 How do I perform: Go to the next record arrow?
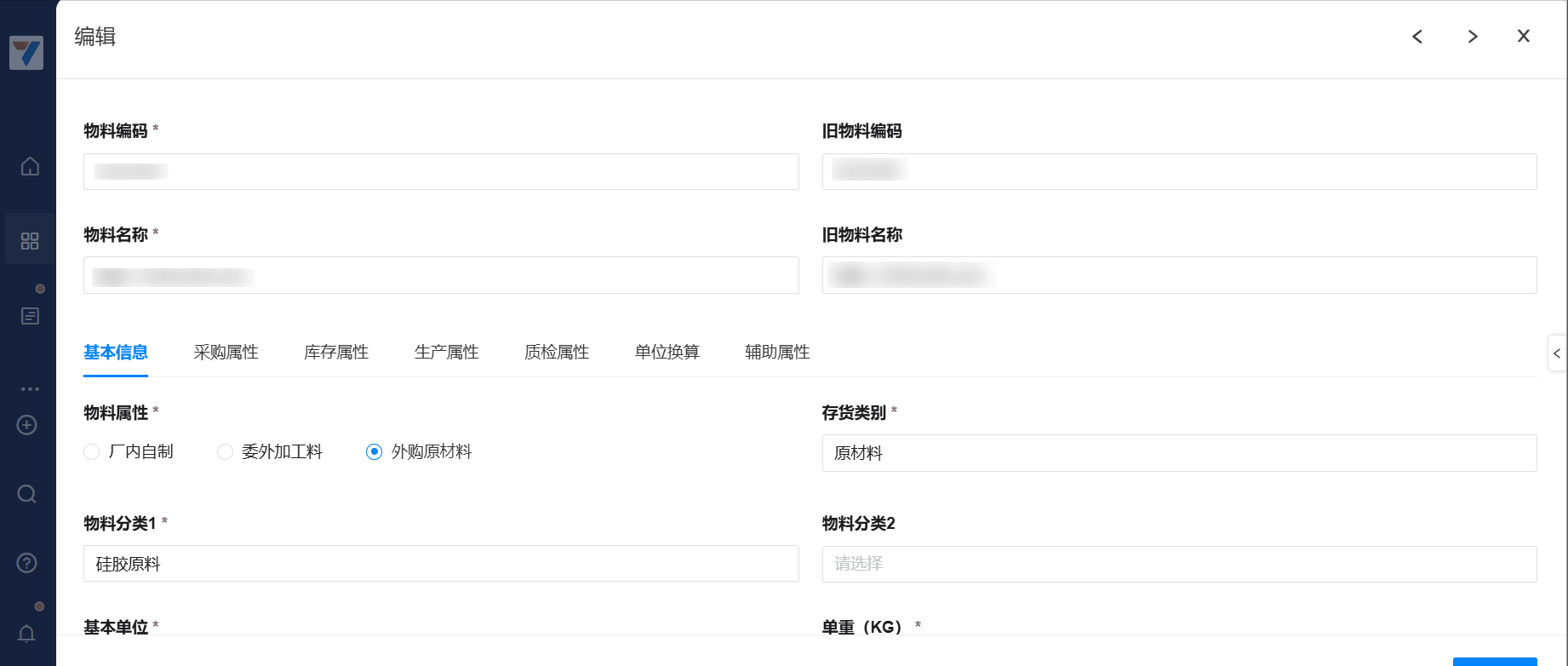pyautogui.click(x=1472, y=37)
